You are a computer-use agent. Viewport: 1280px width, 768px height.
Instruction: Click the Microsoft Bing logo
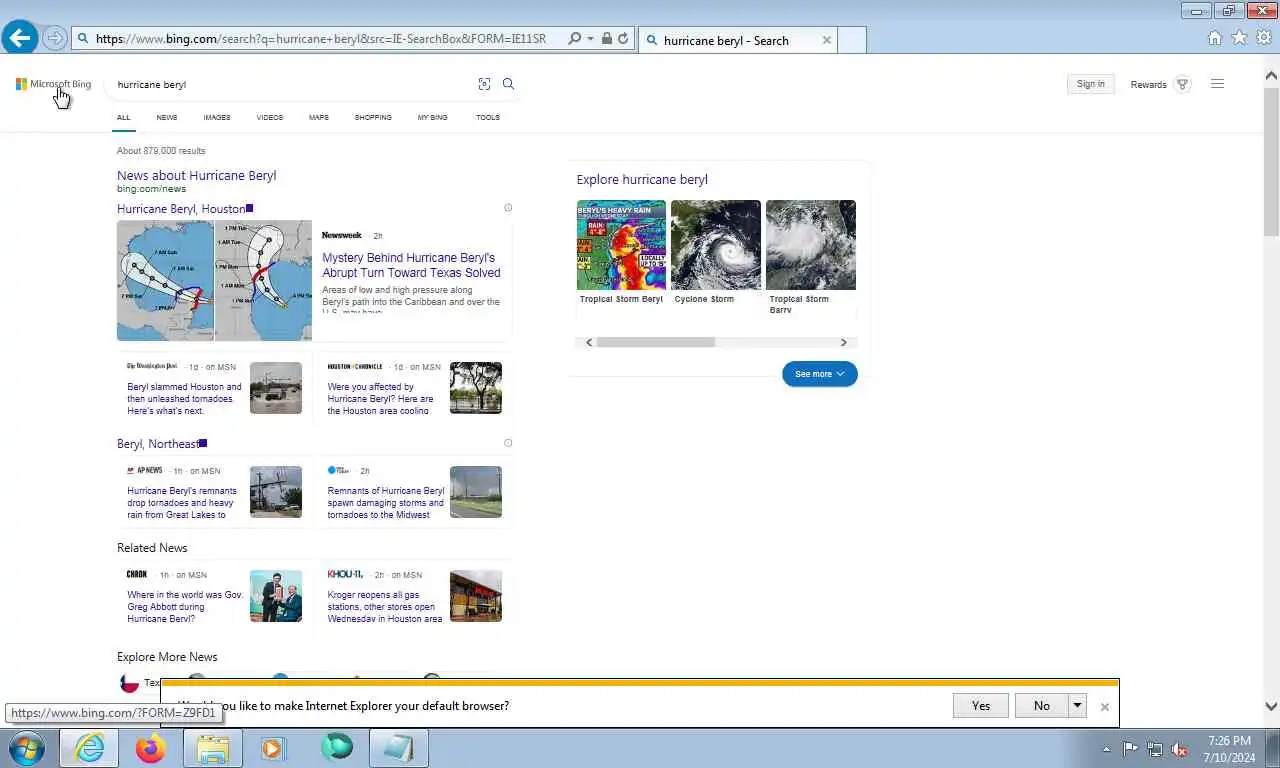tap(53, 84)
